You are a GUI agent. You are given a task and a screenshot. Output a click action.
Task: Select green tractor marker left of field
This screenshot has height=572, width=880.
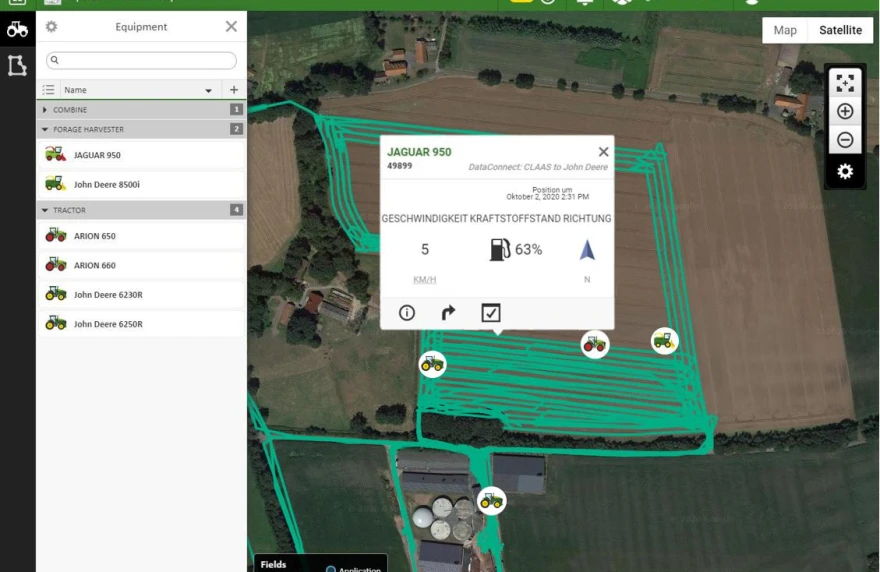click(x=433, y=364)
